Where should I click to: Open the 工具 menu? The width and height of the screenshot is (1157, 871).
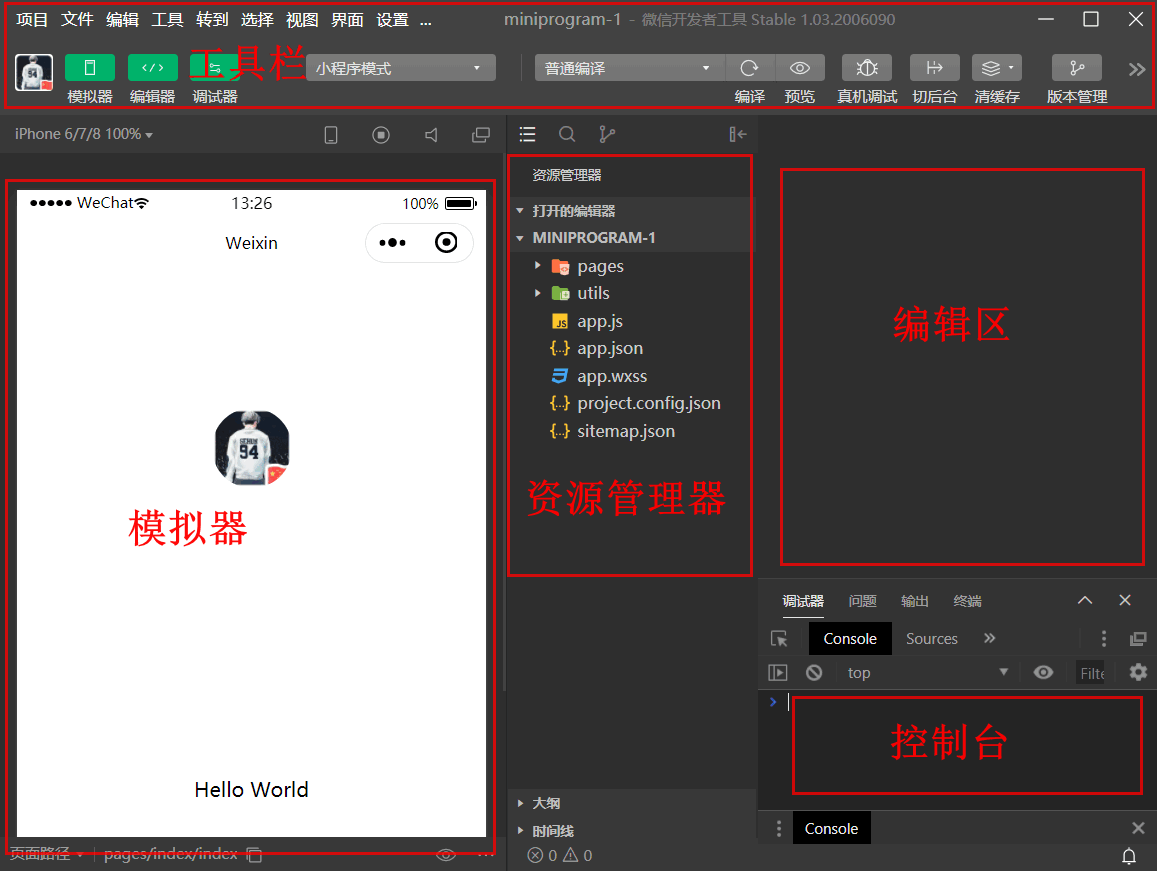167,20
